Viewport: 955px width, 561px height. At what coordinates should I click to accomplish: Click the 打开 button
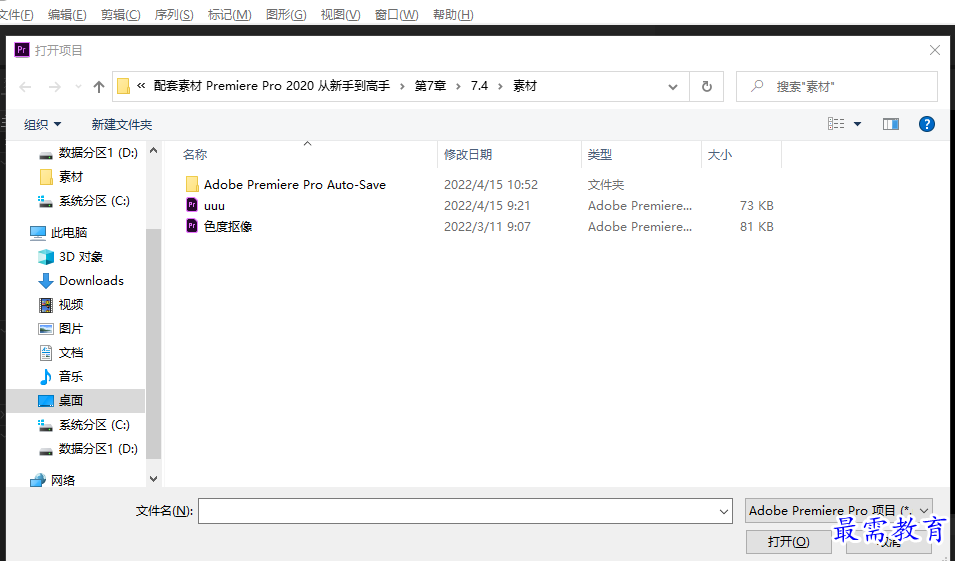coord(789,542)
